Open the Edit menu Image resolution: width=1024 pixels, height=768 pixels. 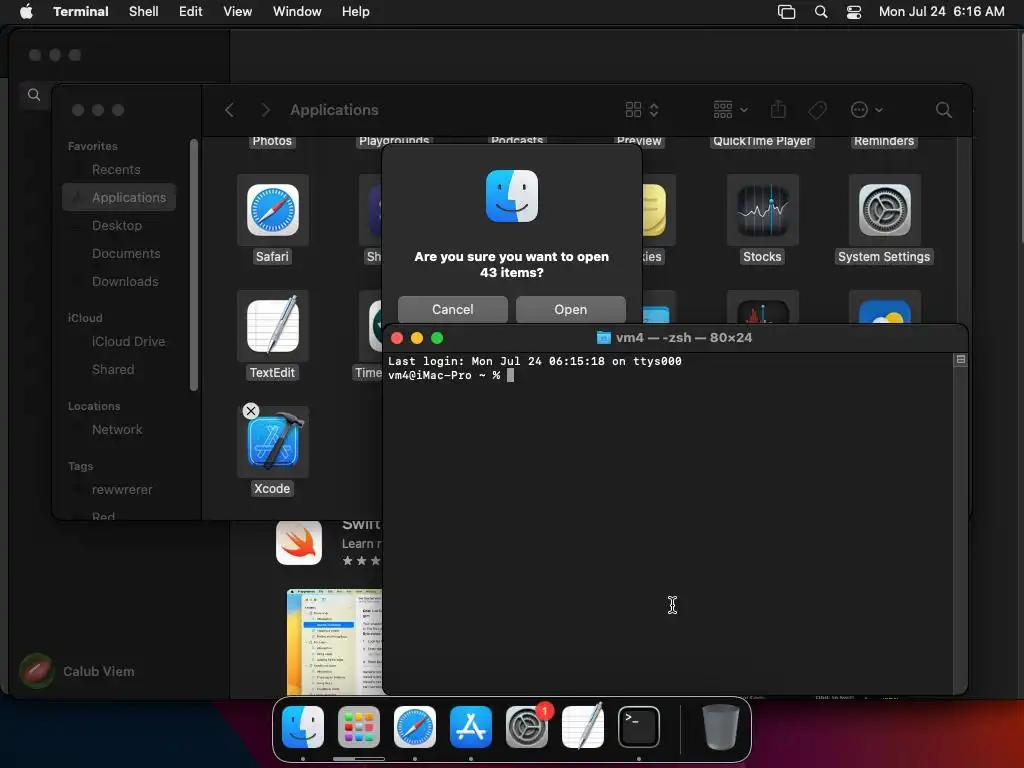click(x=191, y=12)
